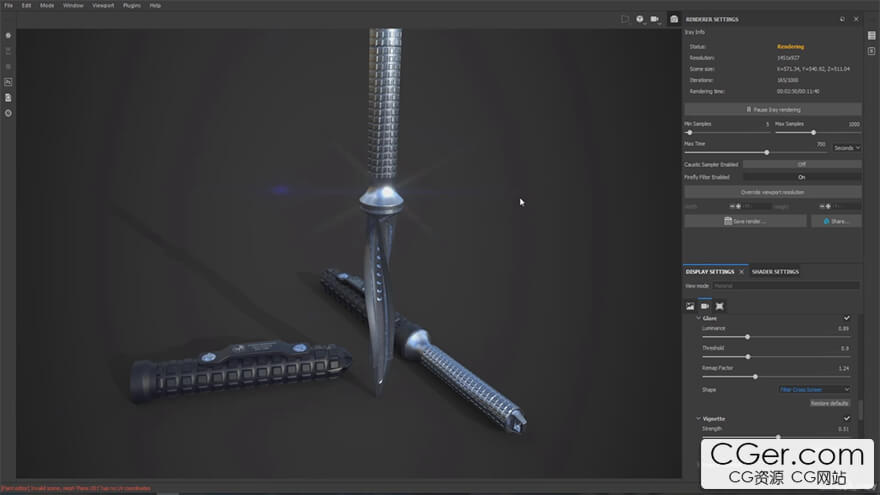Select the camera settings icon

click(x=705, y=306)
